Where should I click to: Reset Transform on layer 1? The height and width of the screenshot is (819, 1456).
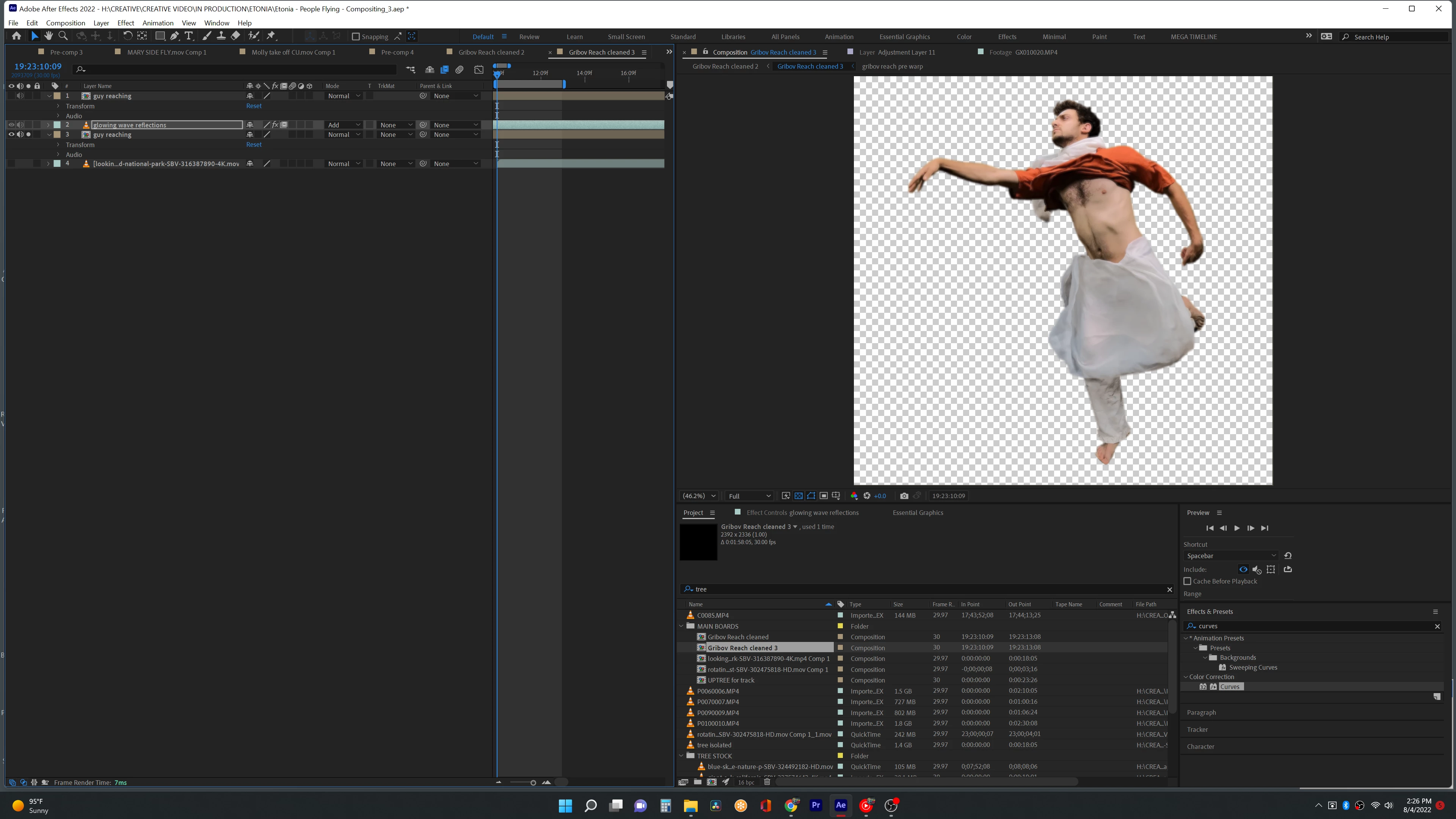(x=254, y=106)
